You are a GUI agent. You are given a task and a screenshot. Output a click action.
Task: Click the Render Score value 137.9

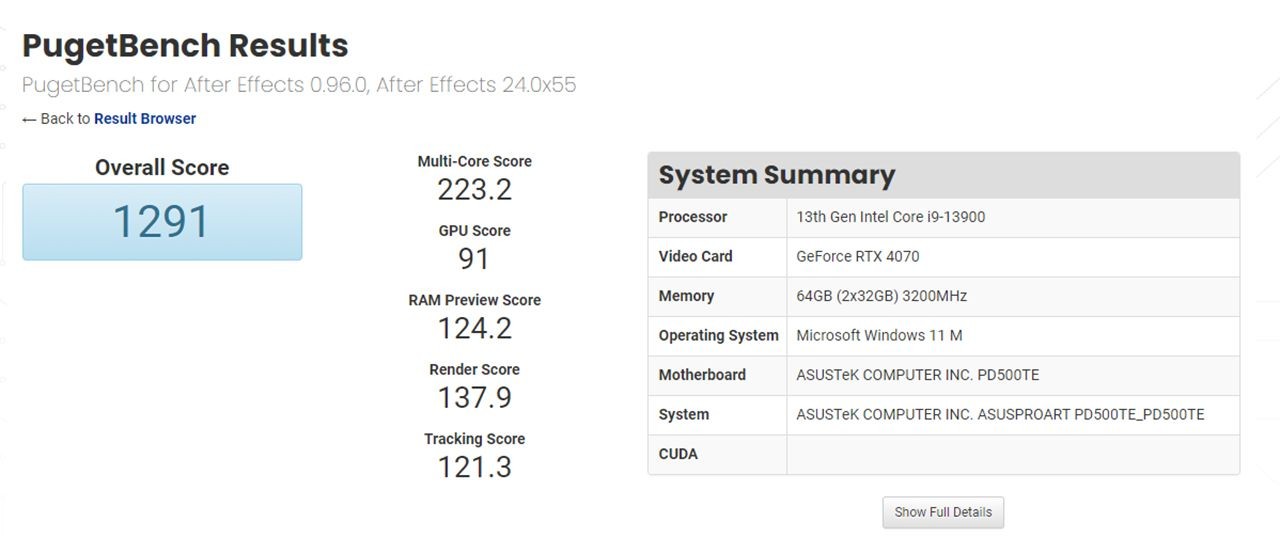pos(474,397)
